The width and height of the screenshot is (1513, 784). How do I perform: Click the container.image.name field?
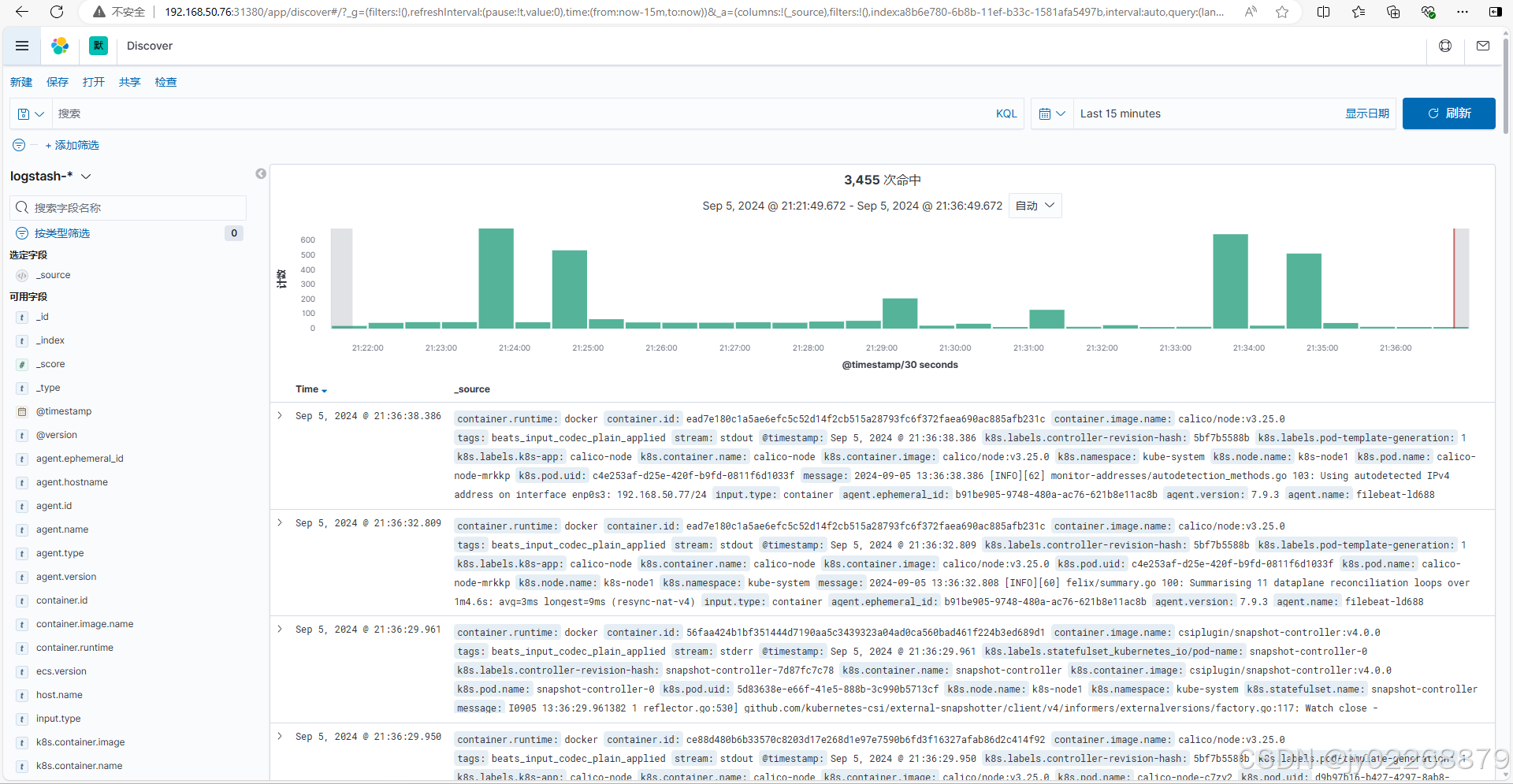tap(85, 624)
